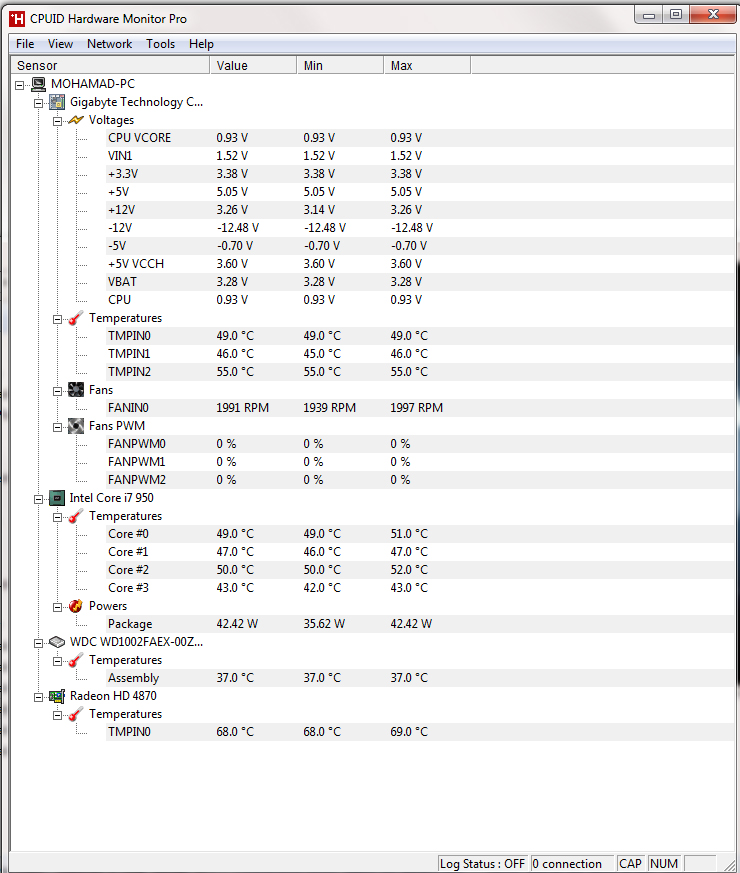Viewport: 740px width, 873px height.
Task: Select the VIN1 voltage row
Action: (420, 156)
